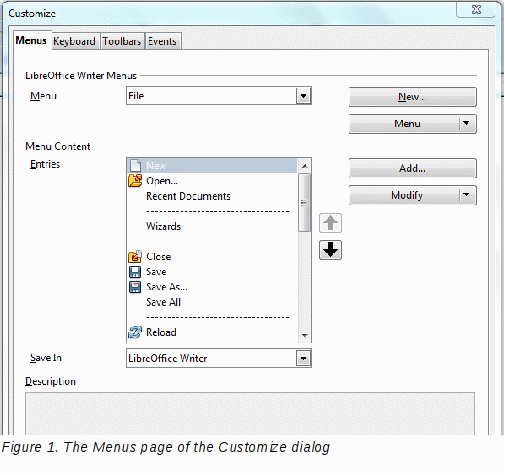Select the 'Reload' entry text
The width and height of the screenshot is (505, 475).
[161, 332]
